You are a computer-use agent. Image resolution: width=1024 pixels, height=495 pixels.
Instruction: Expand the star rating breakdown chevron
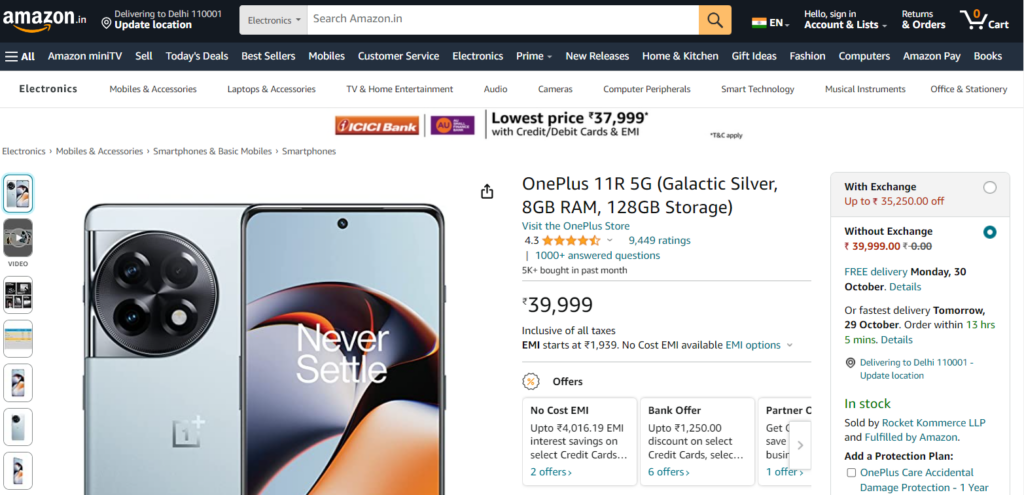pyautogui.click(x=610, y=240)
